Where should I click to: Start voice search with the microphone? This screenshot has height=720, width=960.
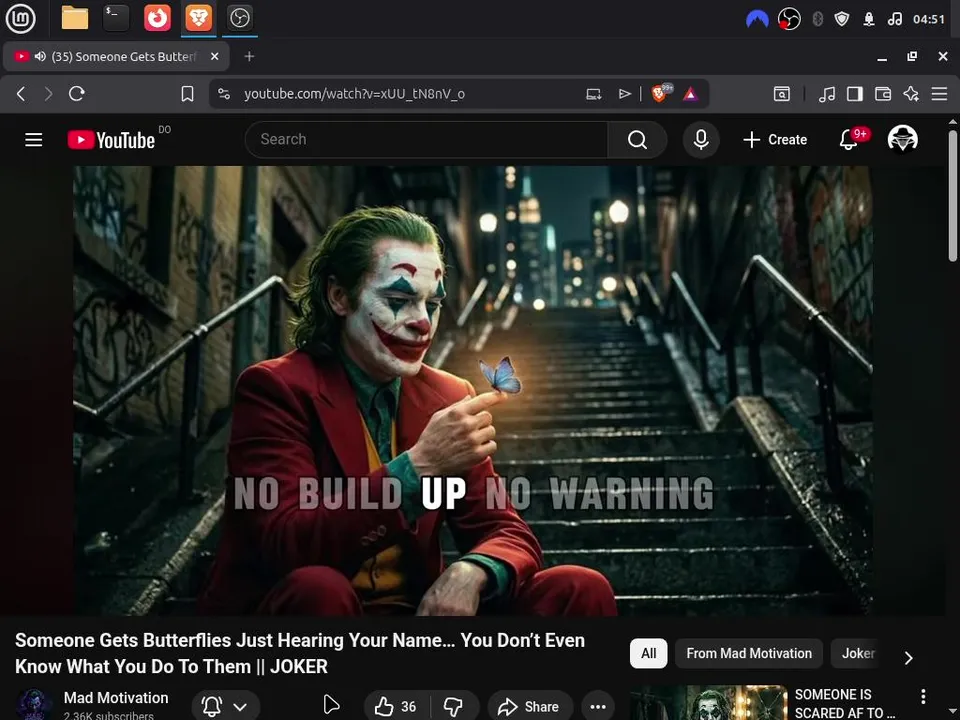coord(701,140)
